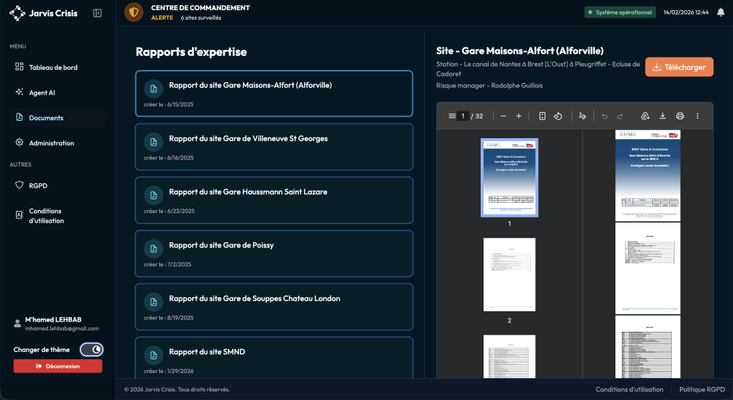Go to Agent AI page
Image resolution: width=733 pixels, height=400 pixels.
click(41, 92)
